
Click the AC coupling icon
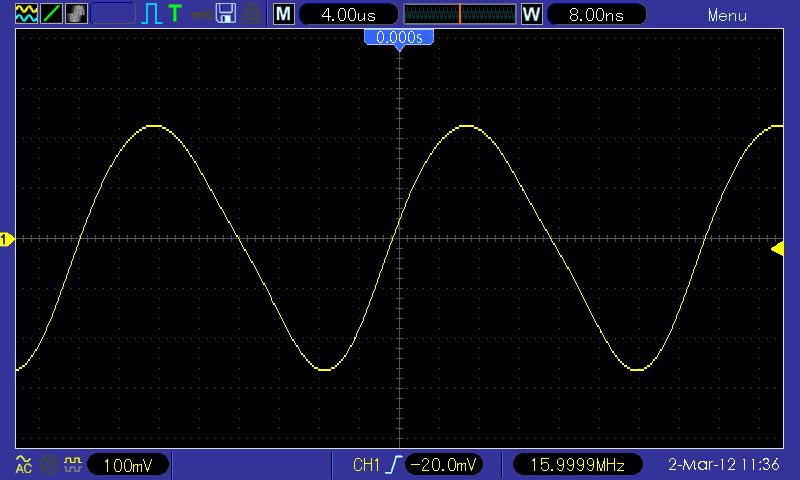pyautogui.click(x=24, y=464)
